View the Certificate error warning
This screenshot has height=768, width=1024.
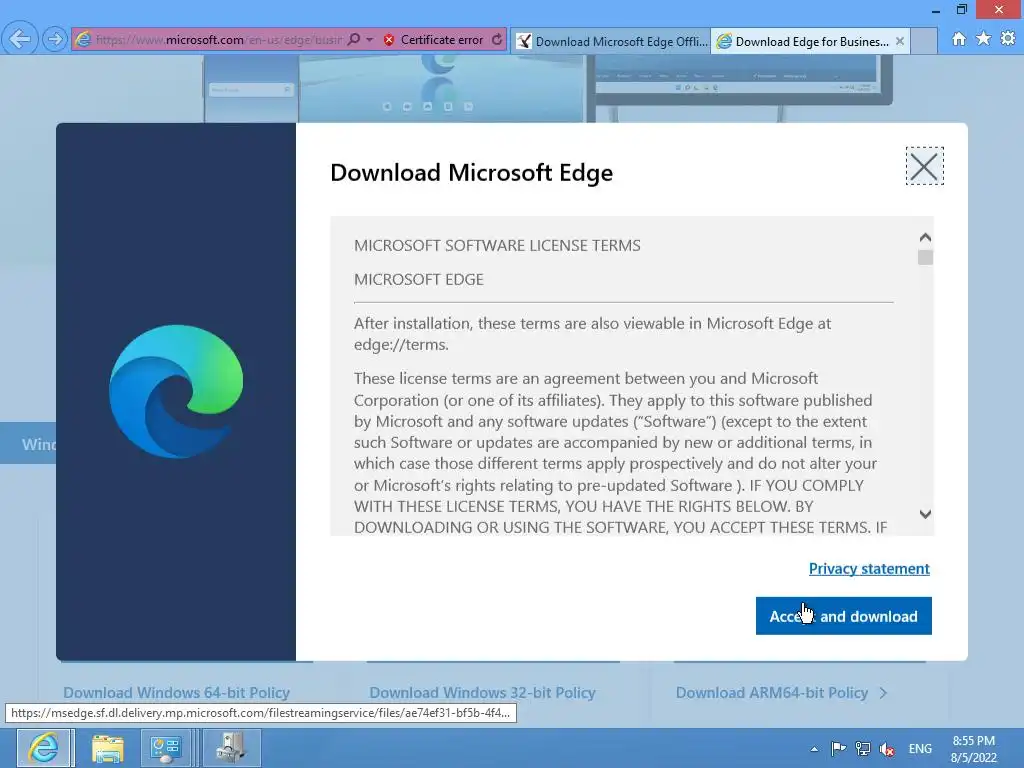click(x=434, y=40)
